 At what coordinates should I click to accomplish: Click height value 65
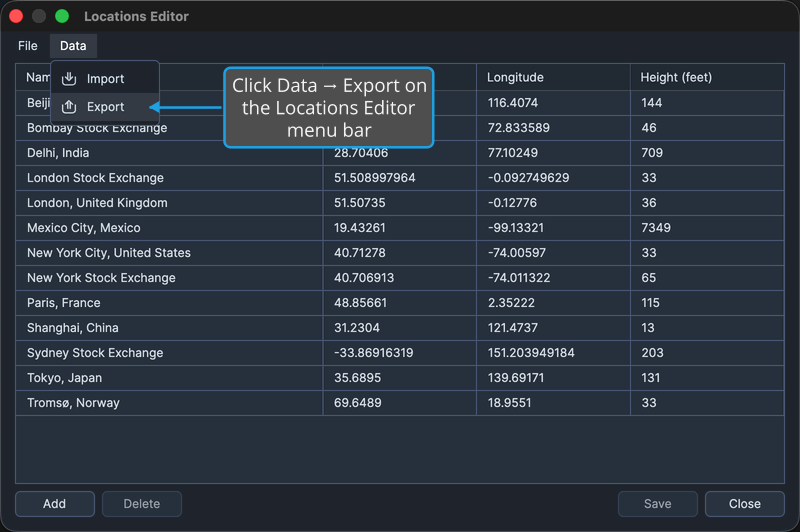(649, 278)
